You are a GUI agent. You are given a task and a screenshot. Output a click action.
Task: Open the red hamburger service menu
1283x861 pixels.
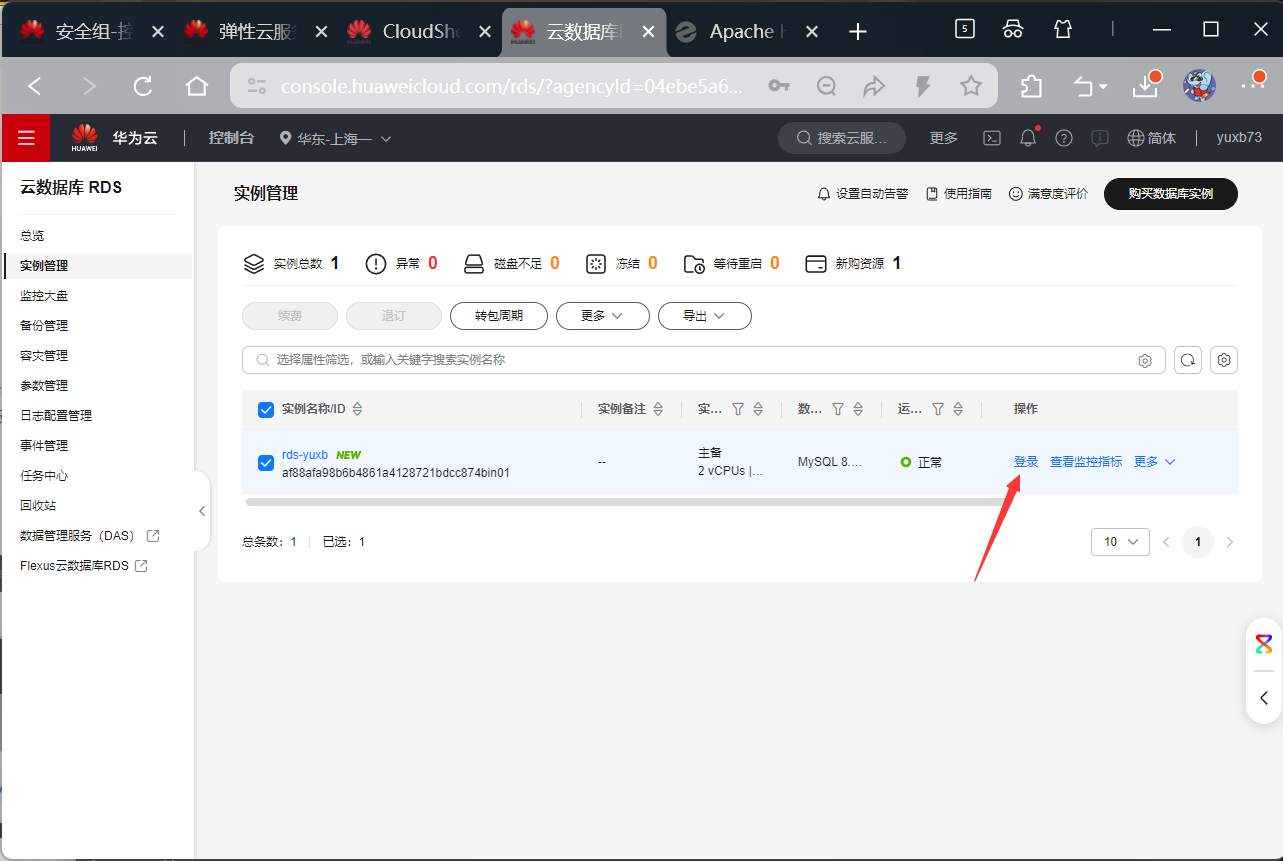coord(26,138)
